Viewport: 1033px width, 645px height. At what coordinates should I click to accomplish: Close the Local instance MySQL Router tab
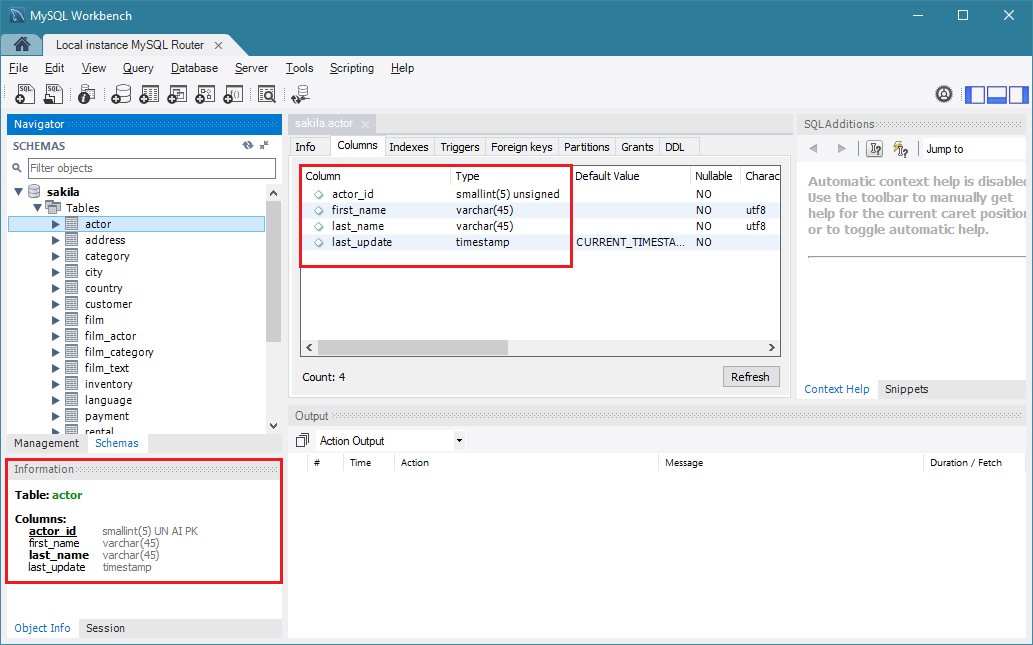point(218,45)
